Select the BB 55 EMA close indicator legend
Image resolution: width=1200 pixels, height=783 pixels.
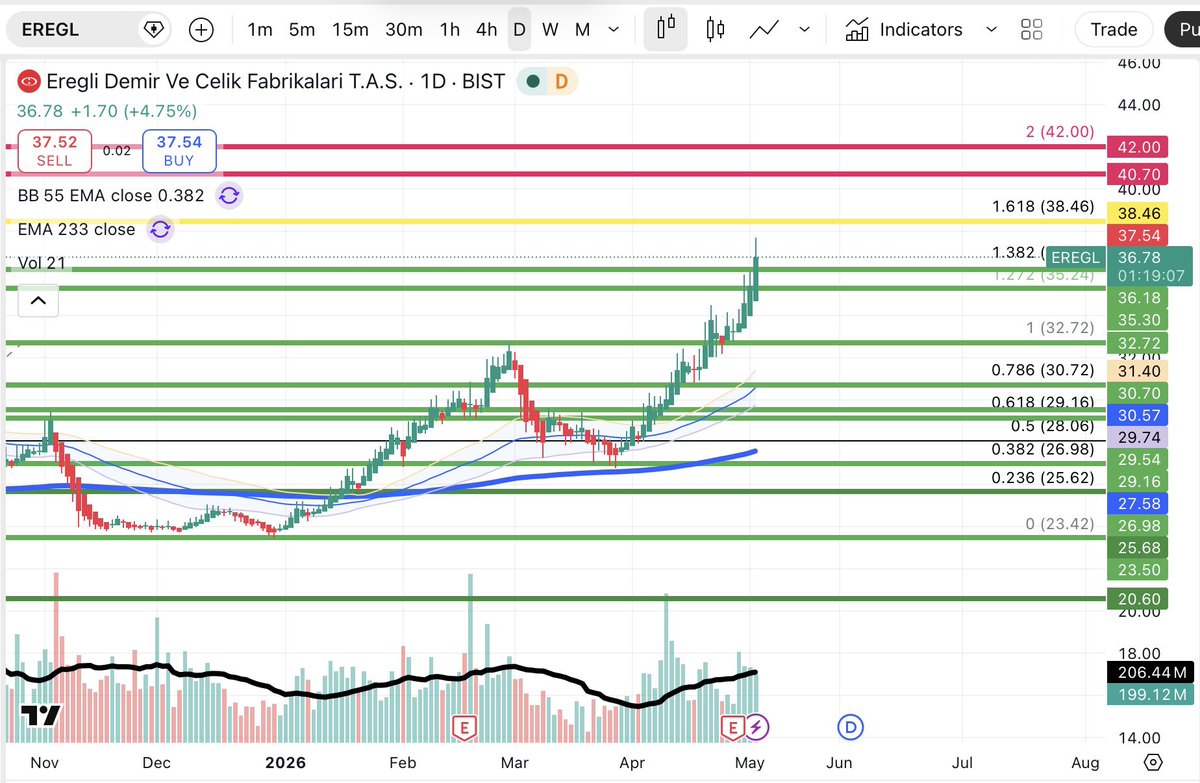click(x=111, y=196)
